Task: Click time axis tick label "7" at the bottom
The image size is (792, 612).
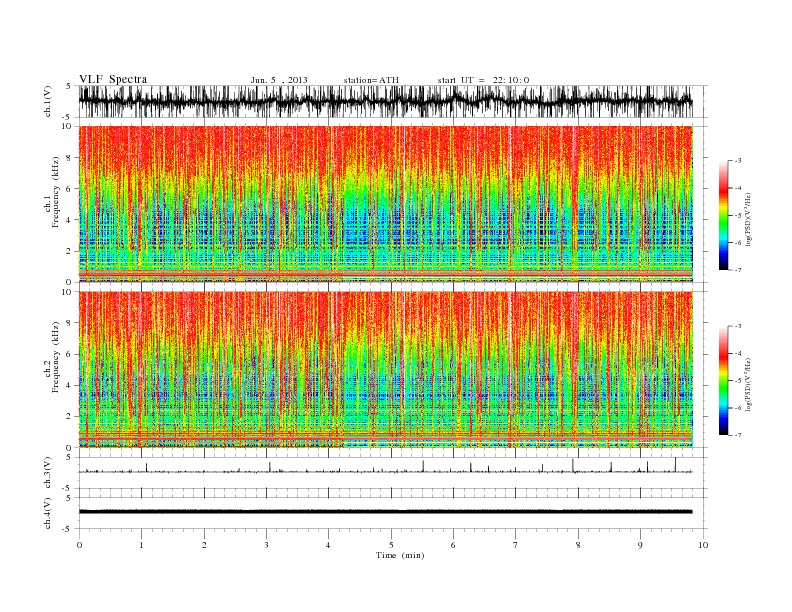Action: point(516,545)
